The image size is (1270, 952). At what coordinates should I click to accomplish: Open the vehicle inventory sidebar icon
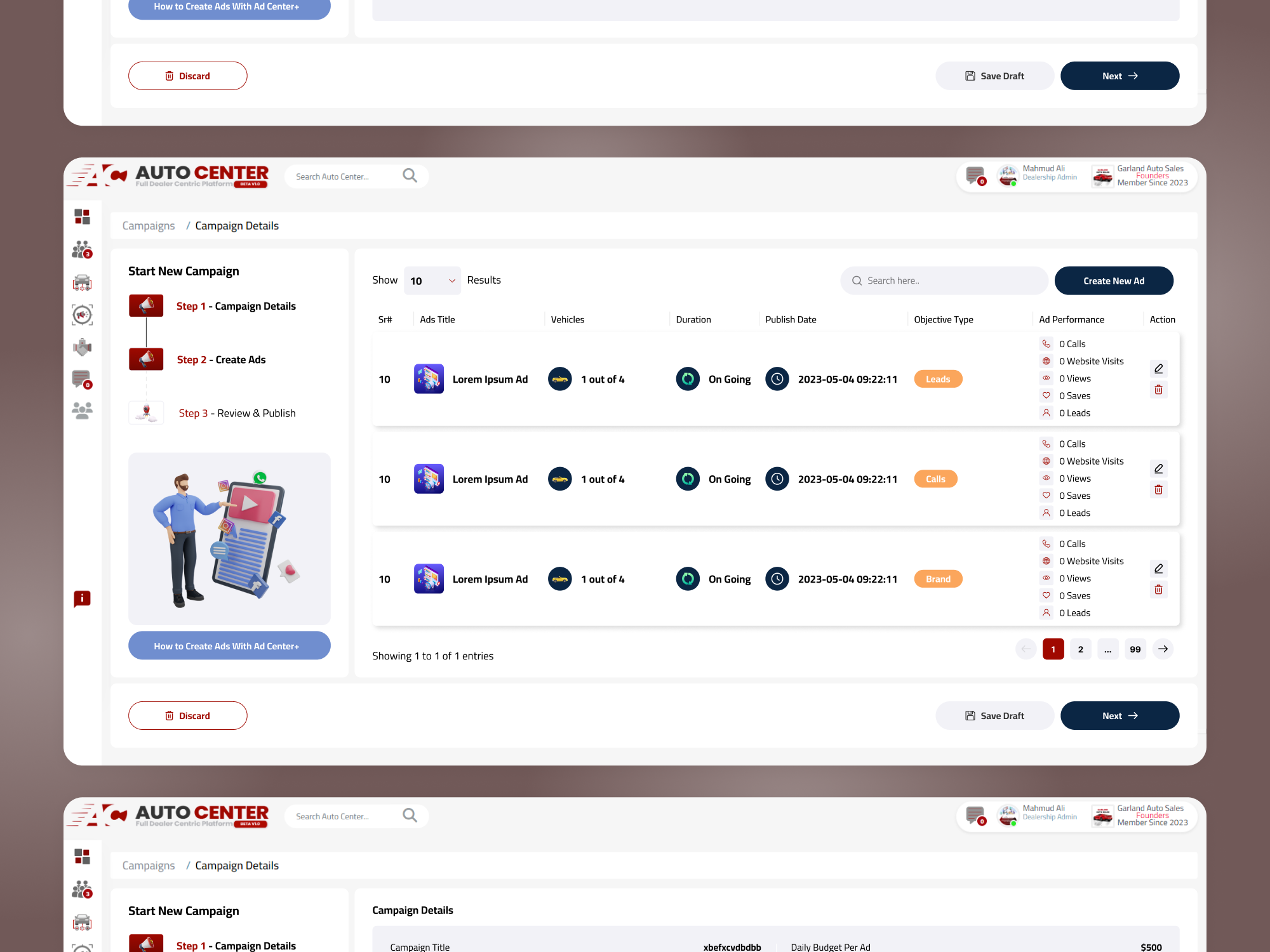82,282
